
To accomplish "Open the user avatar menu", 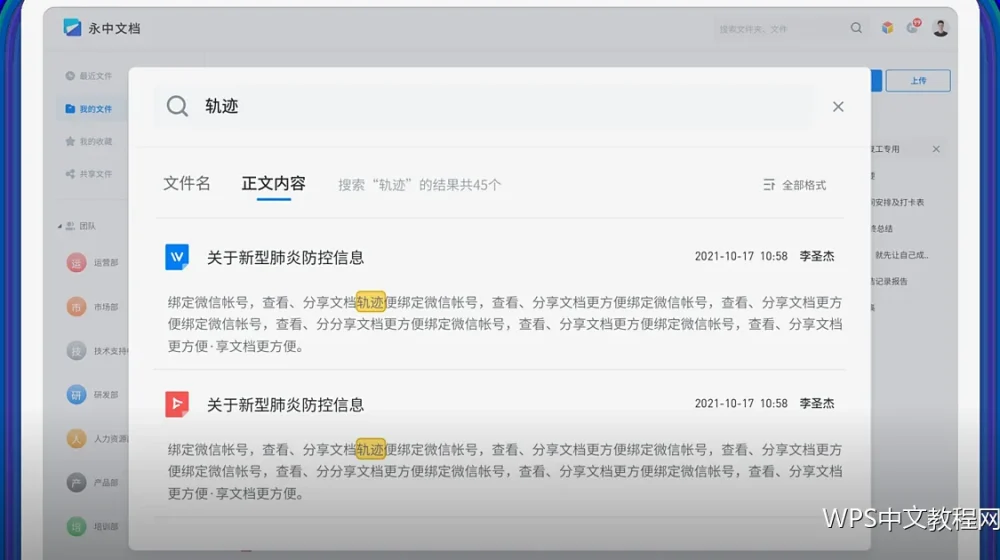I will [x=940, y=27].
